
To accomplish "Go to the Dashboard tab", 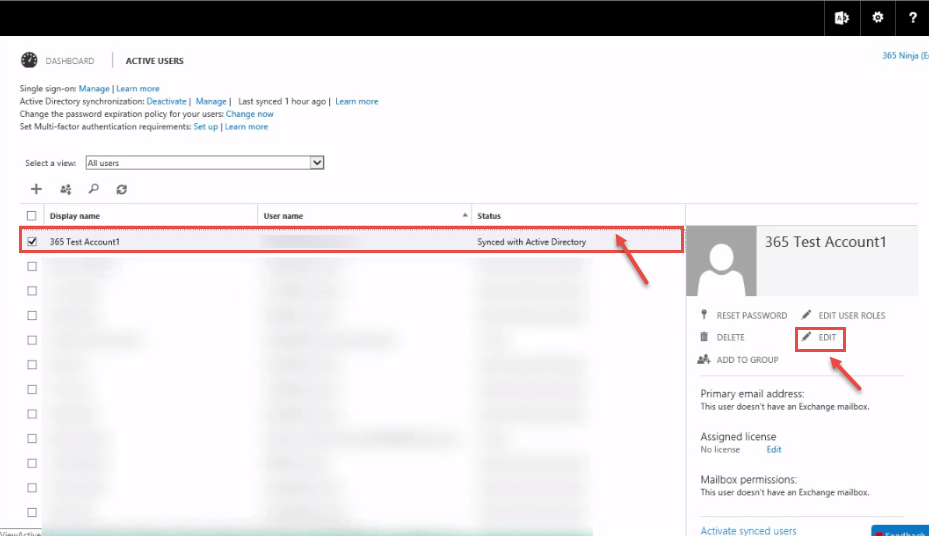I will pyautogui.click(x=69, y=60).
